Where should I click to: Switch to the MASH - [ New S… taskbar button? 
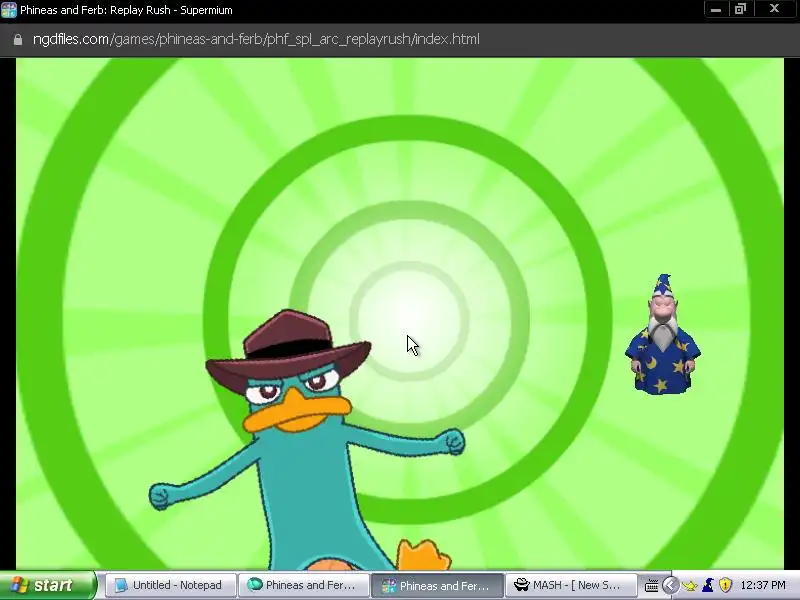(571, 585)
